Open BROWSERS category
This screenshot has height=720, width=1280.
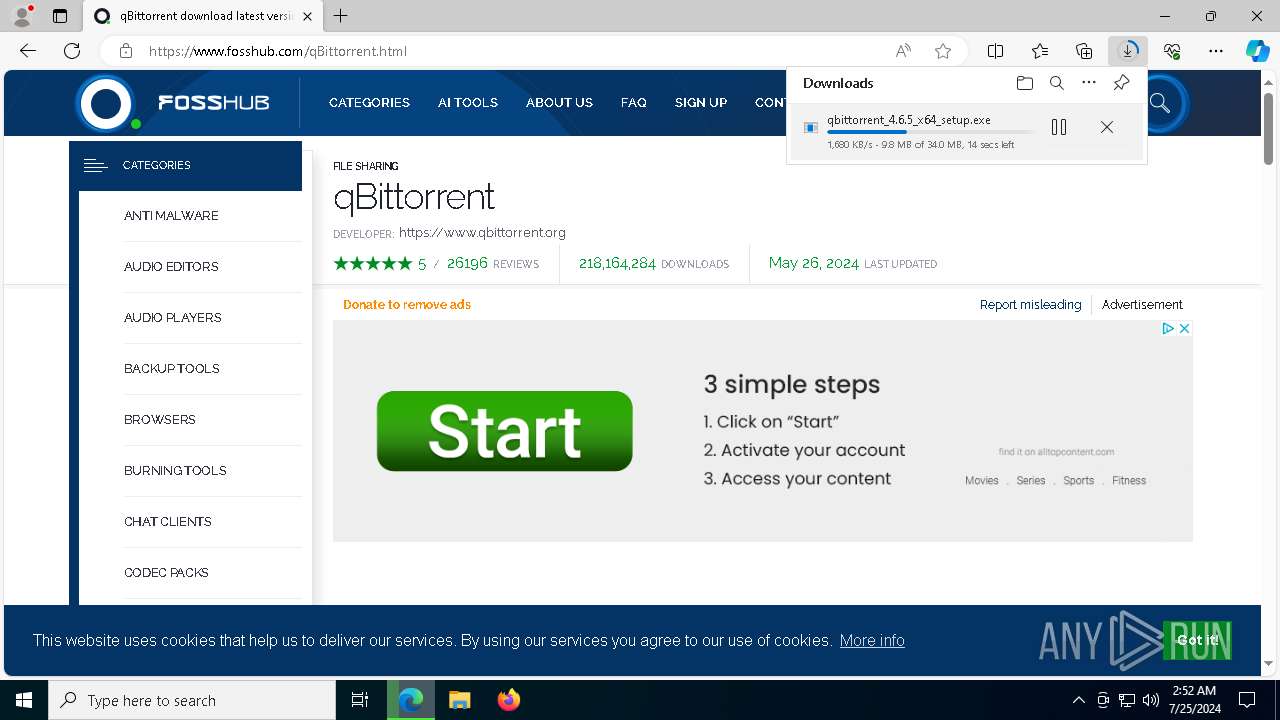click(160, 420)
